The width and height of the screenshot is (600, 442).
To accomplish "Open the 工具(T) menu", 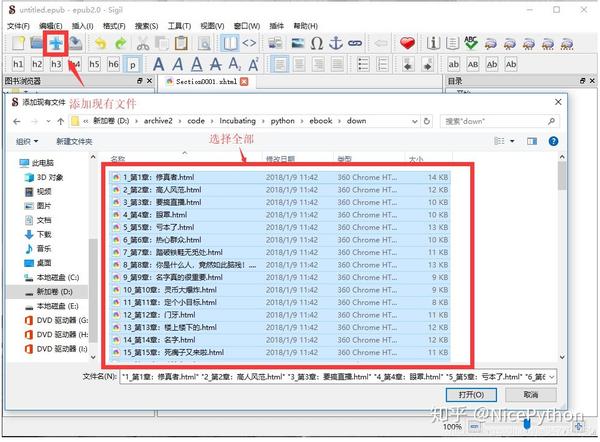I will pos(179,26).
